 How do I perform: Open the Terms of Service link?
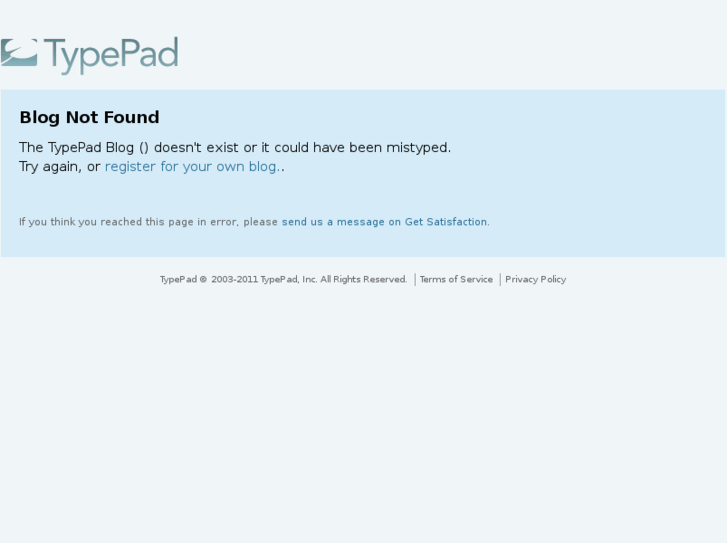point(456,279)
